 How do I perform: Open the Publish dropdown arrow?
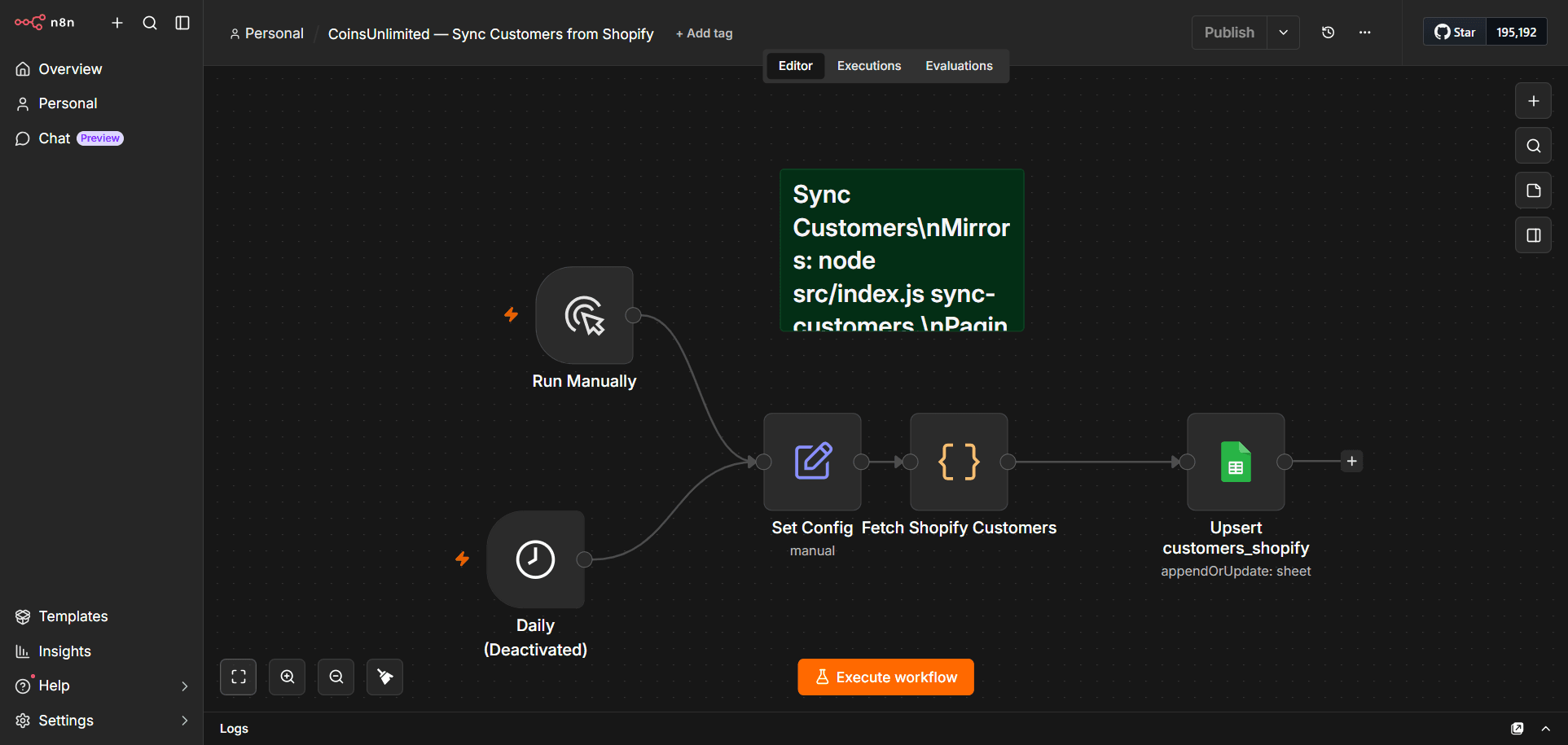[1284, 33]
